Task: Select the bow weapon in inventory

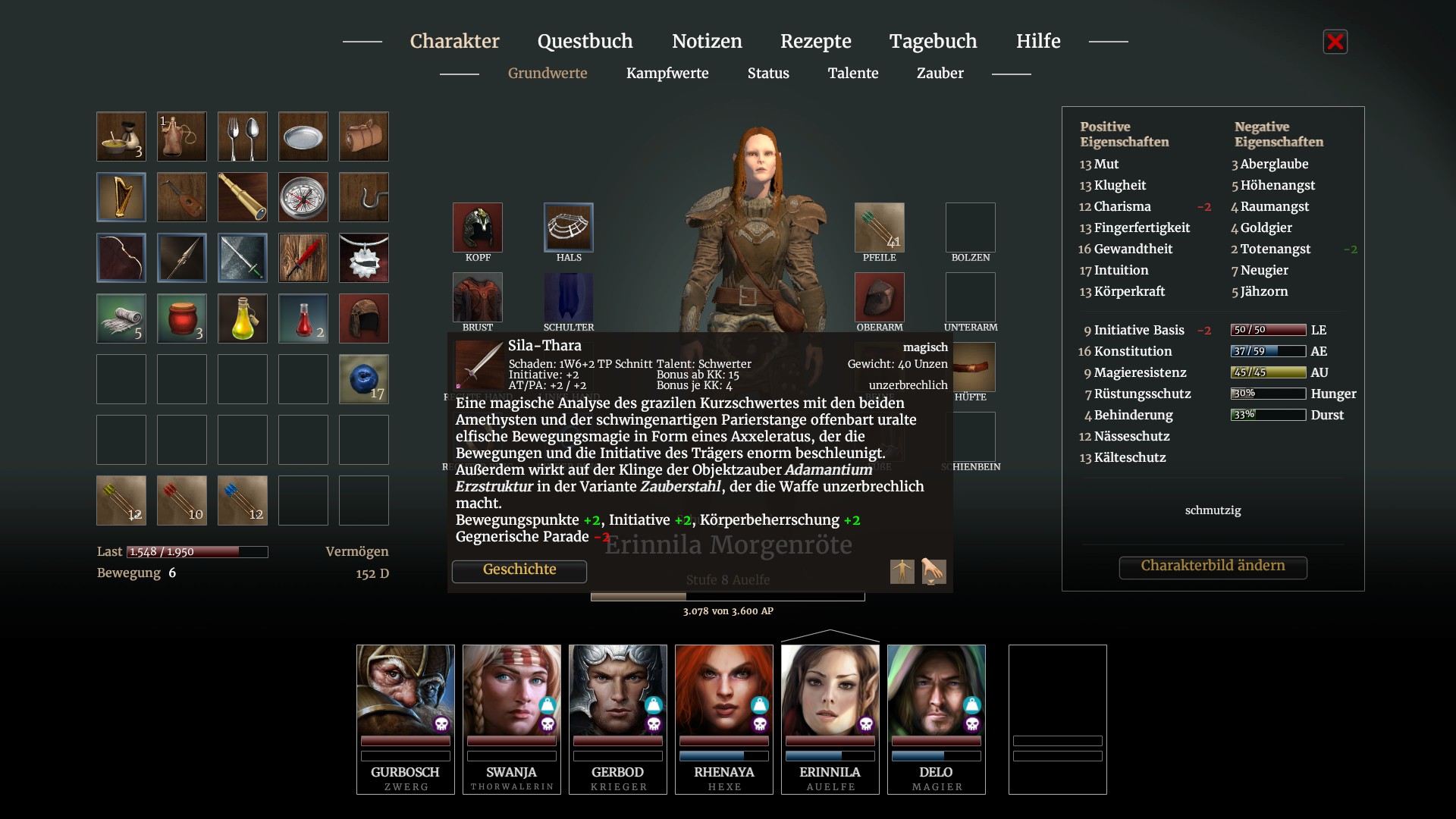Action: pos(121,258)
